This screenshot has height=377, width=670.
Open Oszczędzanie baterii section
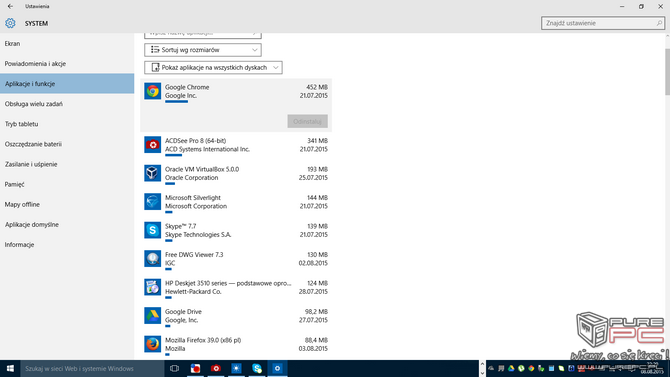click(x=67, y=144)
